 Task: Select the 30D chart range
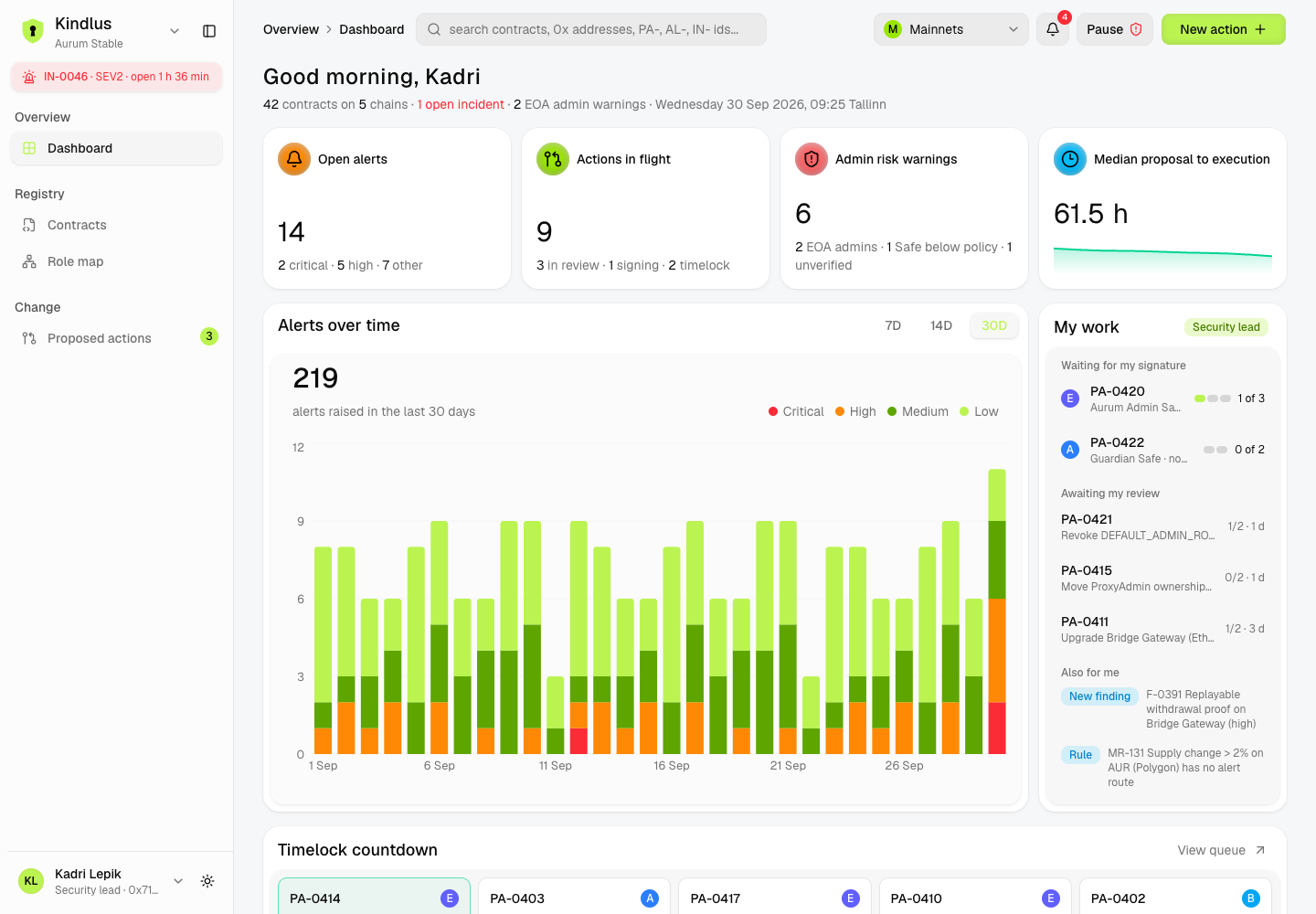(x=994, y=325)
